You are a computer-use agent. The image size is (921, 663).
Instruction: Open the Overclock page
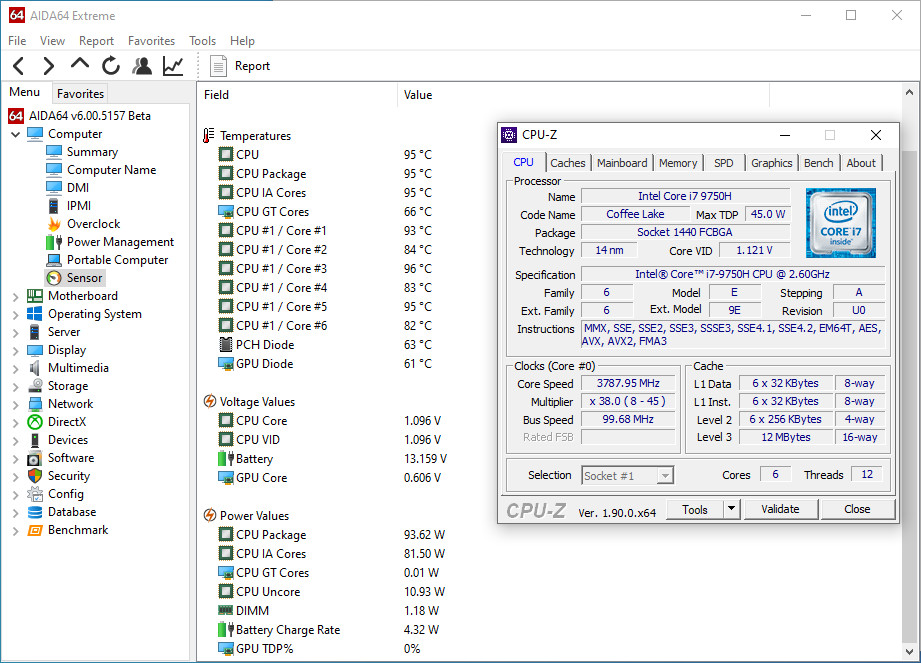click(93, 224)
